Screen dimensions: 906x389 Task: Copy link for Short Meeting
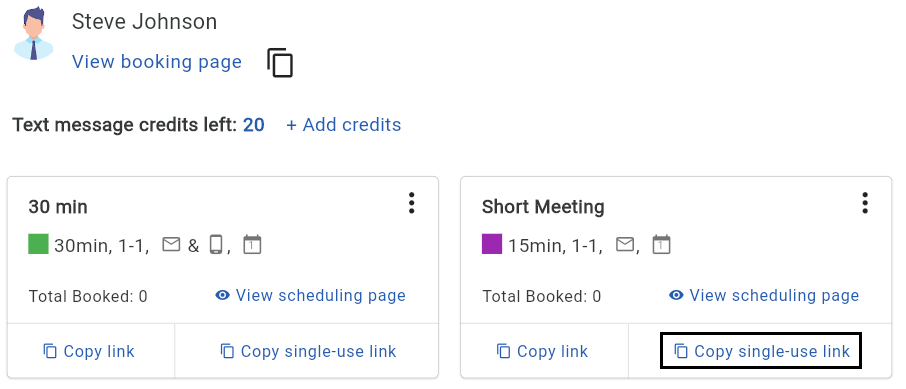coord(543,351)
